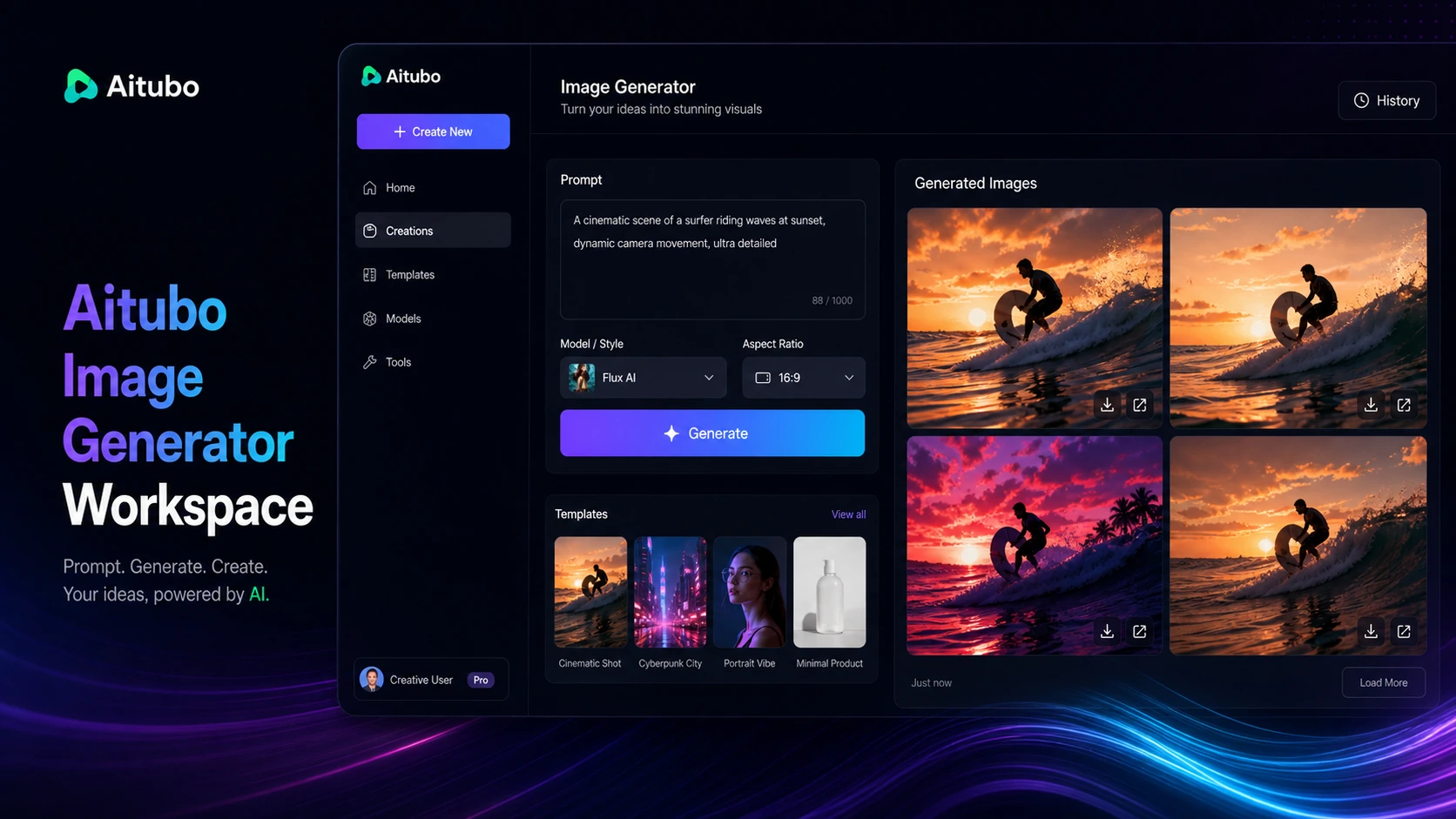1456x819 pixels.
Task: Click the Generate button
Action: point(712,433)
